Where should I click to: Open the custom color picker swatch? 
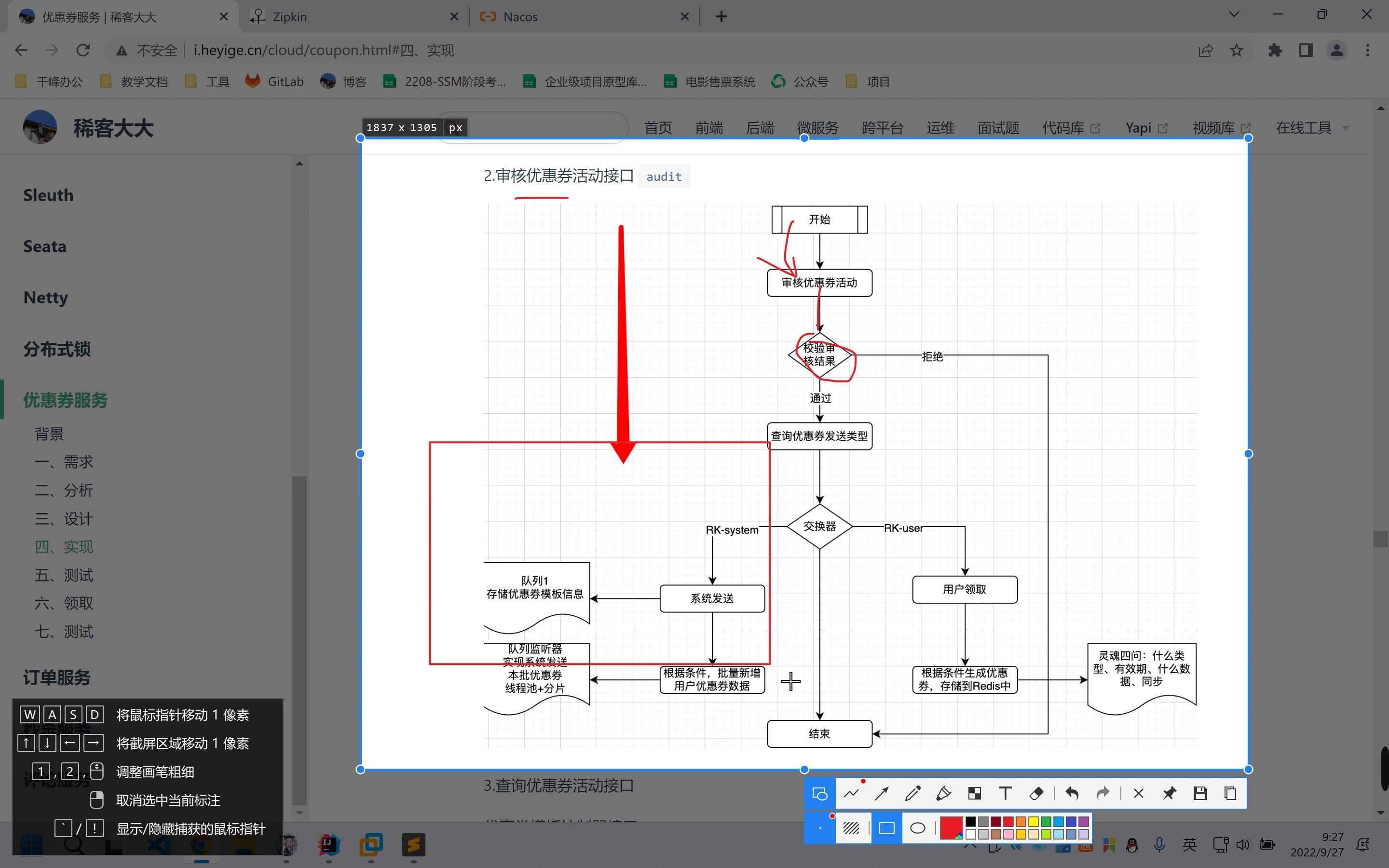951,828
